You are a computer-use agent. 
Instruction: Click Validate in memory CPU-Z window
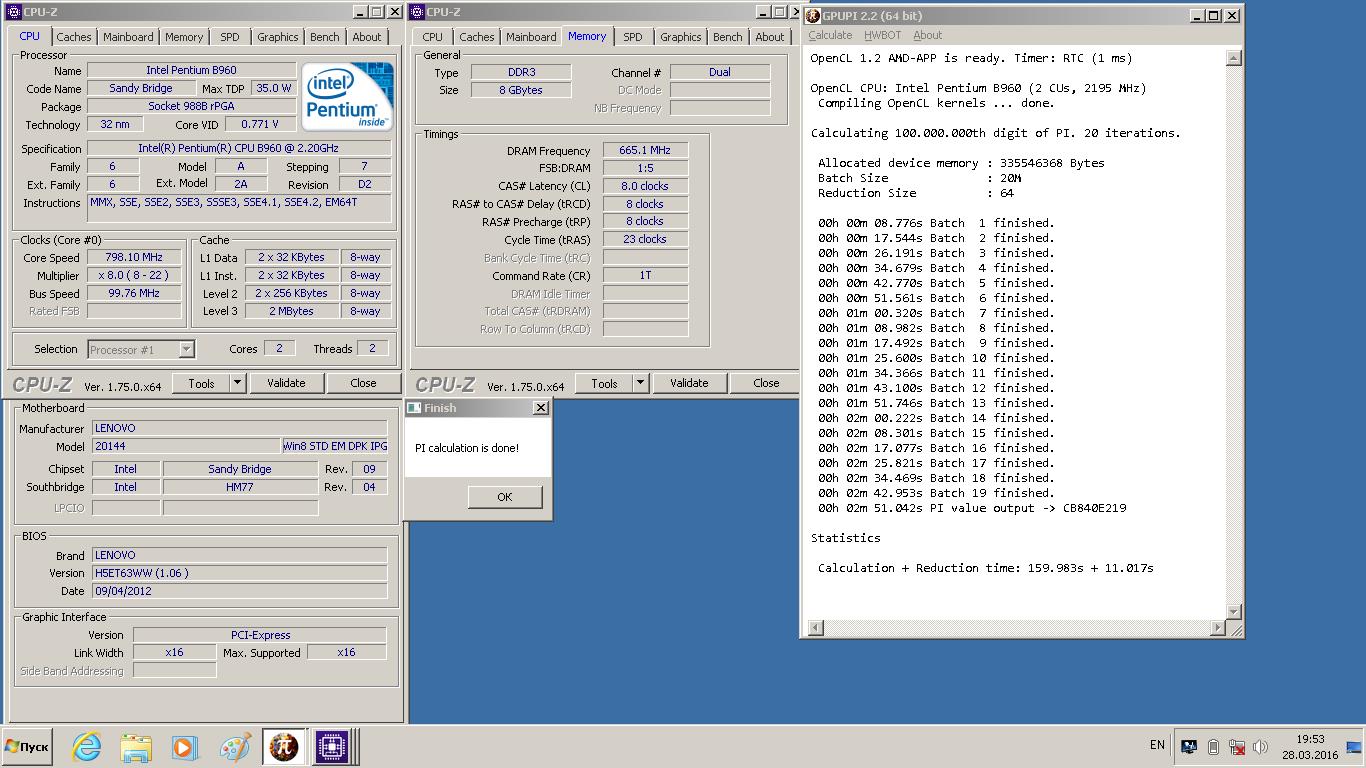coord(689,383)
